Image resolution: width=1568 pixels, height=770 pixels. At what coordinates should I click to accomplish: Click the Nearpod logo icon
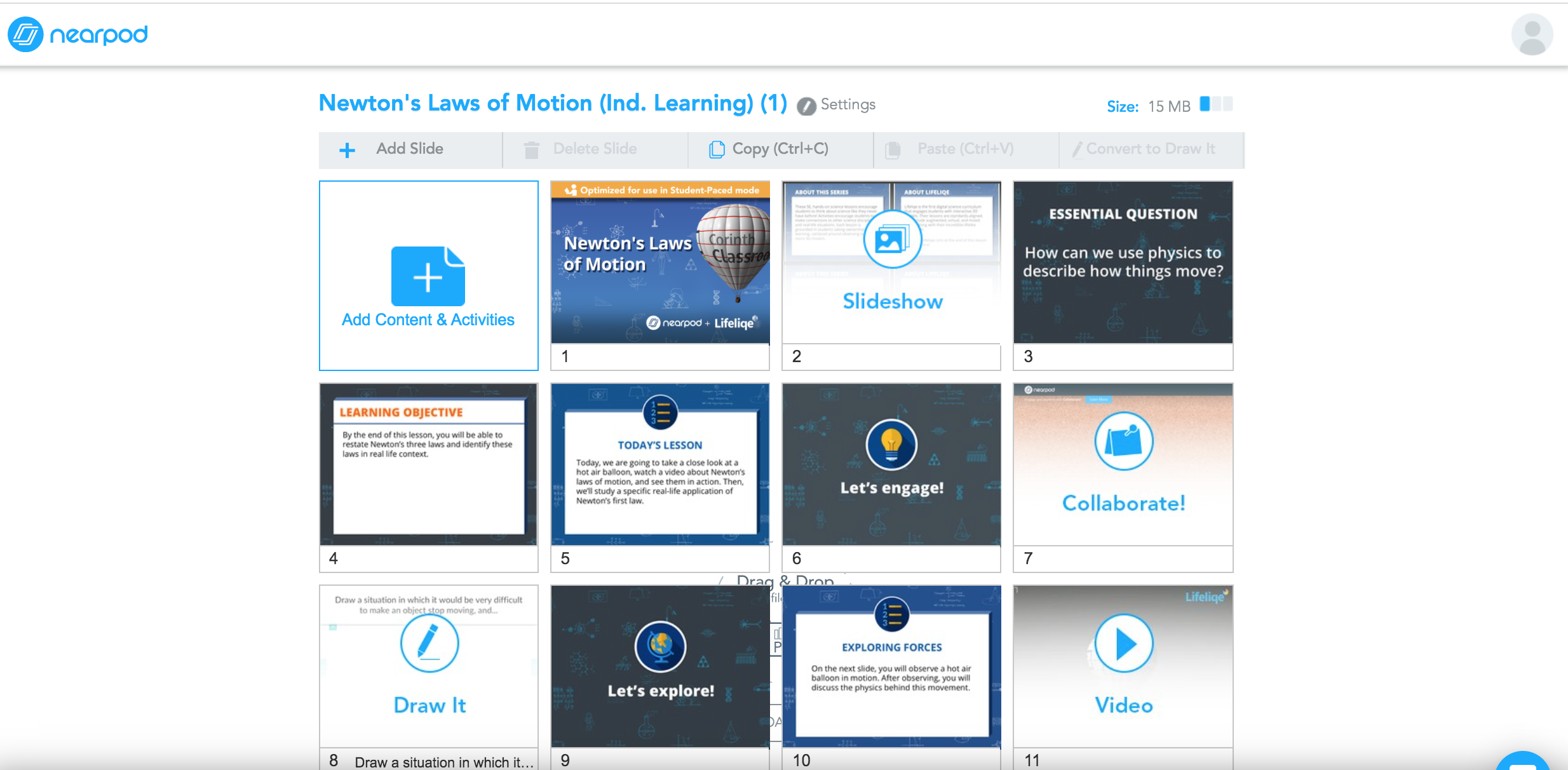[25, 34]
